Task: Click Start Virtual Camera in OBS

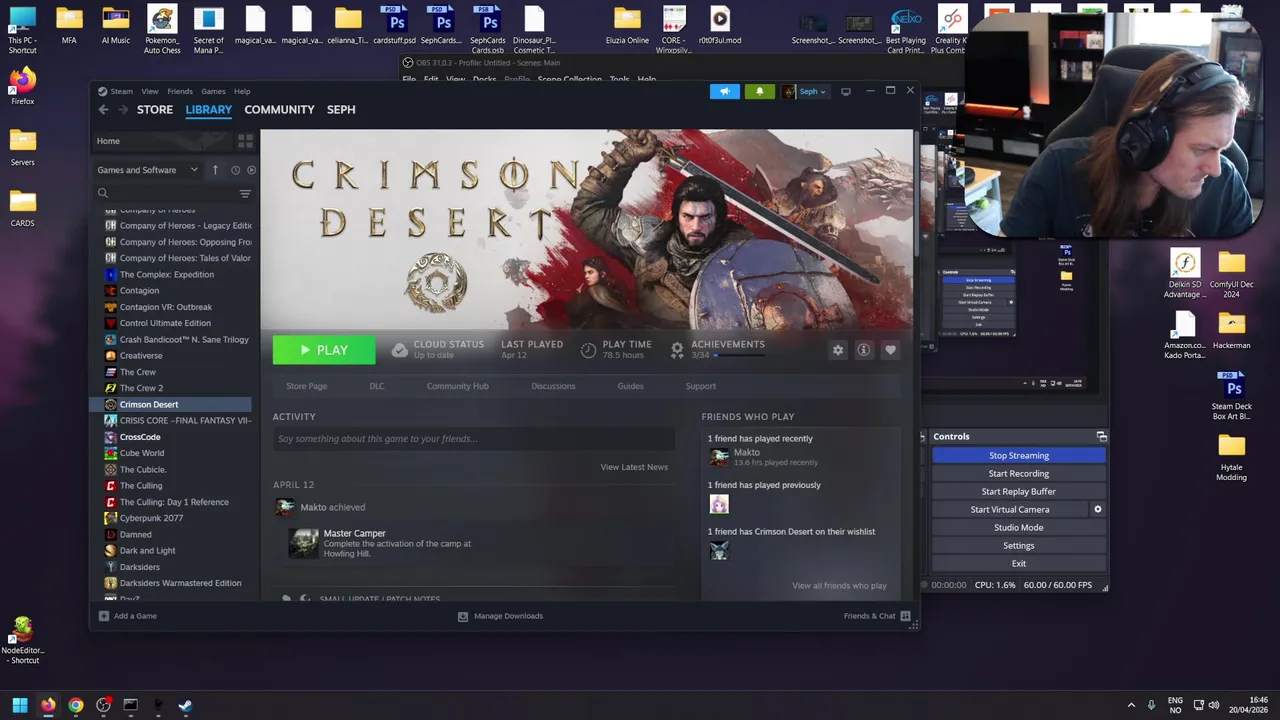Action: [x=1010, y=510]
